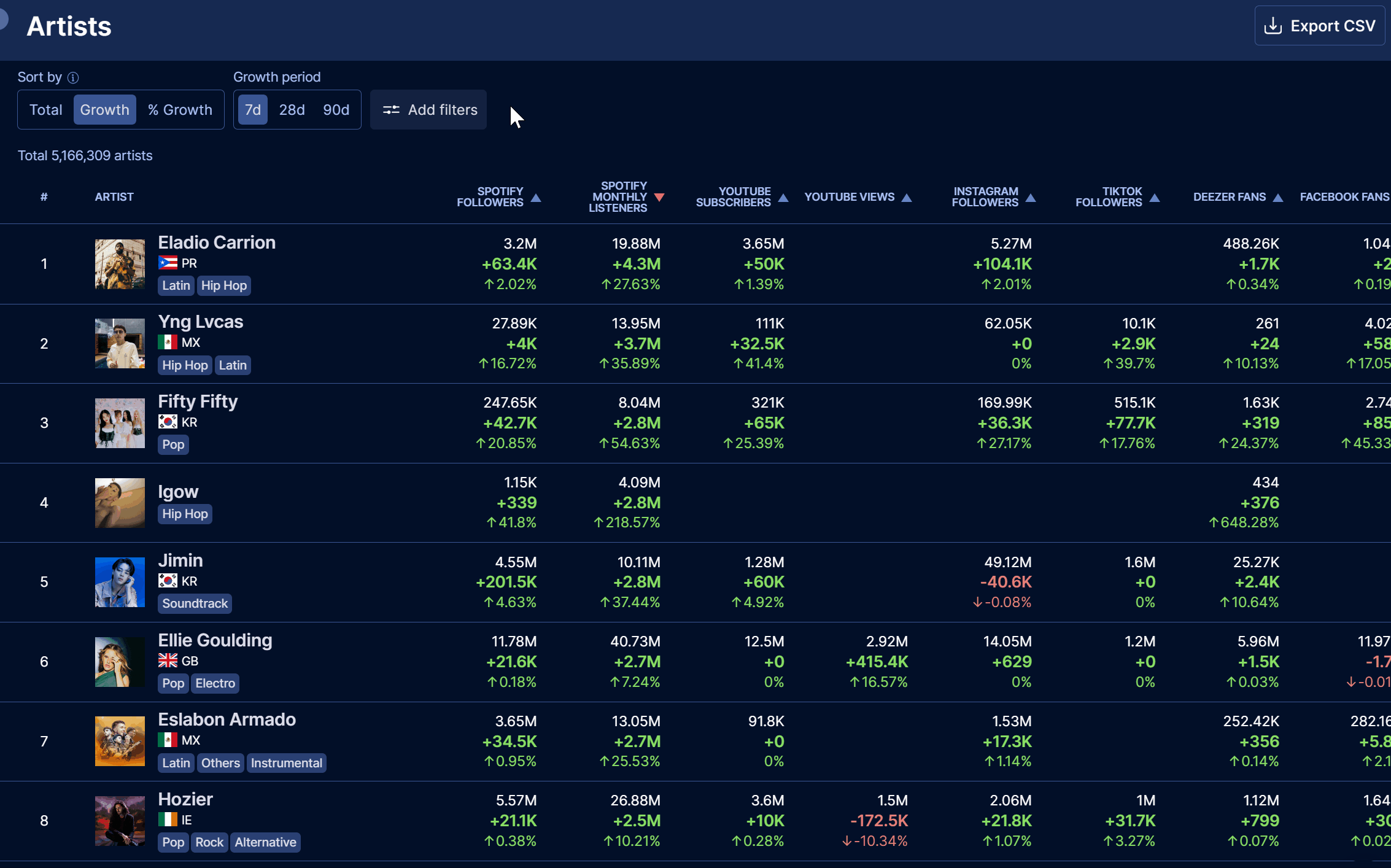Click the TikTok Followers sort arrow
The image size is (1391, 868).
pyautogui.click(x=1155, y=198)
